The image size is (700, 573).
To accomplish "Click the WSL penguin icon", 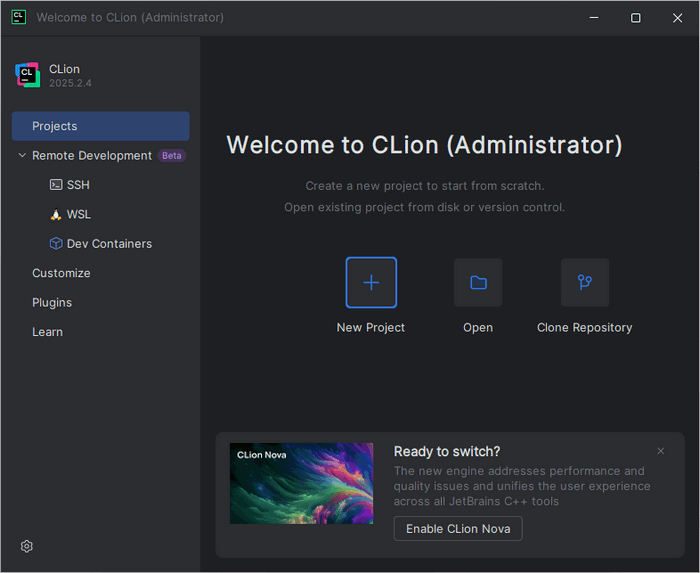I will coord(56,214).
